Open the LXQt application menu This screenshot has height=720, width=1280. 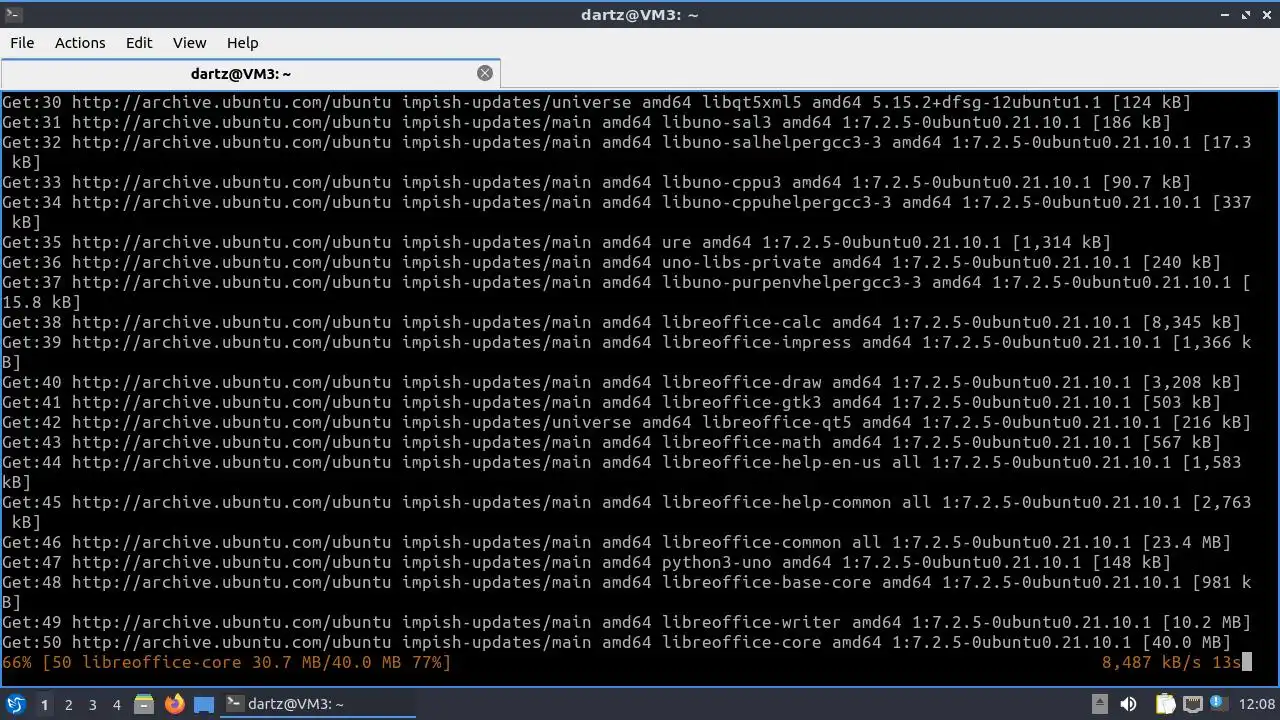pyautogui.click(x=16, y=705)
